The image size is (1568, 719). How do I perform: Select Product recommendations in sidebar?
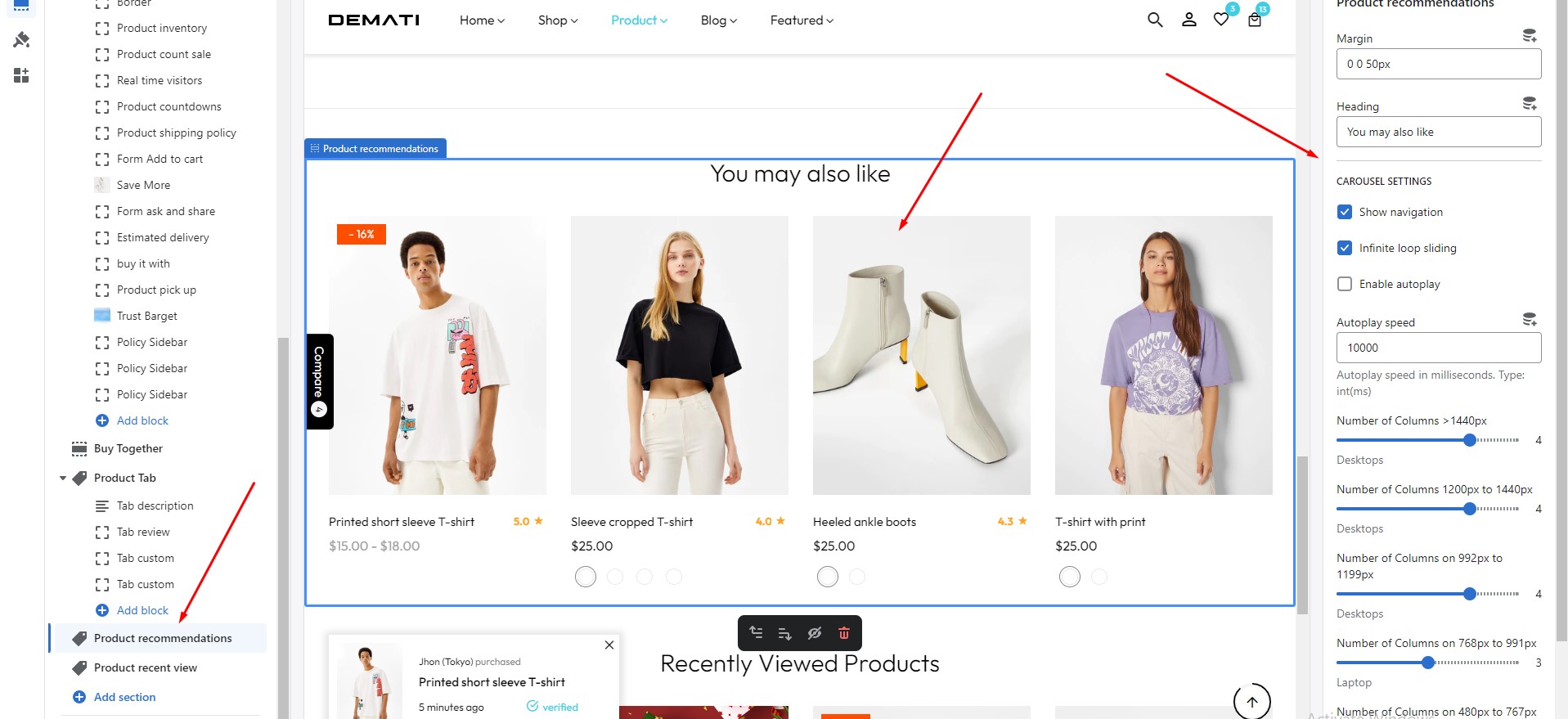click(x=163, y=638)
